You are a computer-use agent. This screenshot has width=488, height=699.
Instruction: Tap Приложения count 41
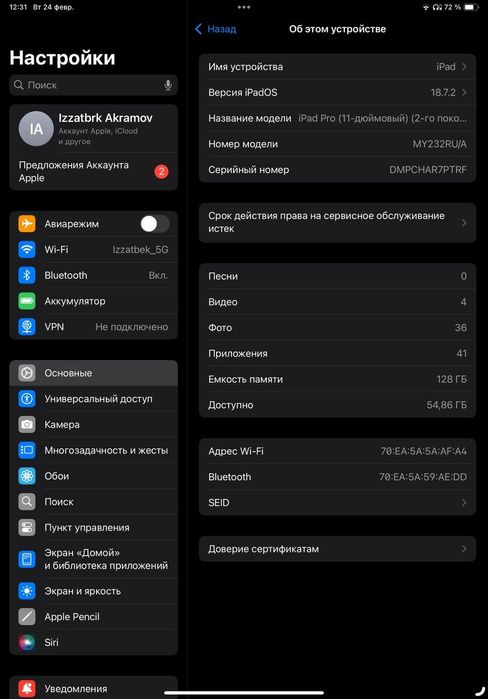[462, 354]
